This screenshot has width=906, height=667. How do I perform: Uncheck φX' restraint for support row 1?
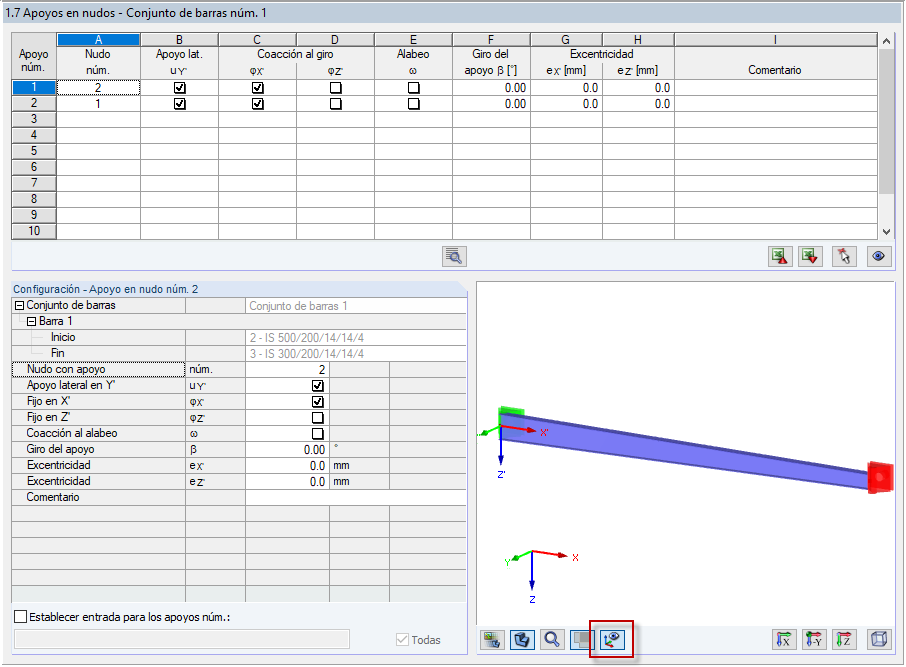tap(258, 88)
